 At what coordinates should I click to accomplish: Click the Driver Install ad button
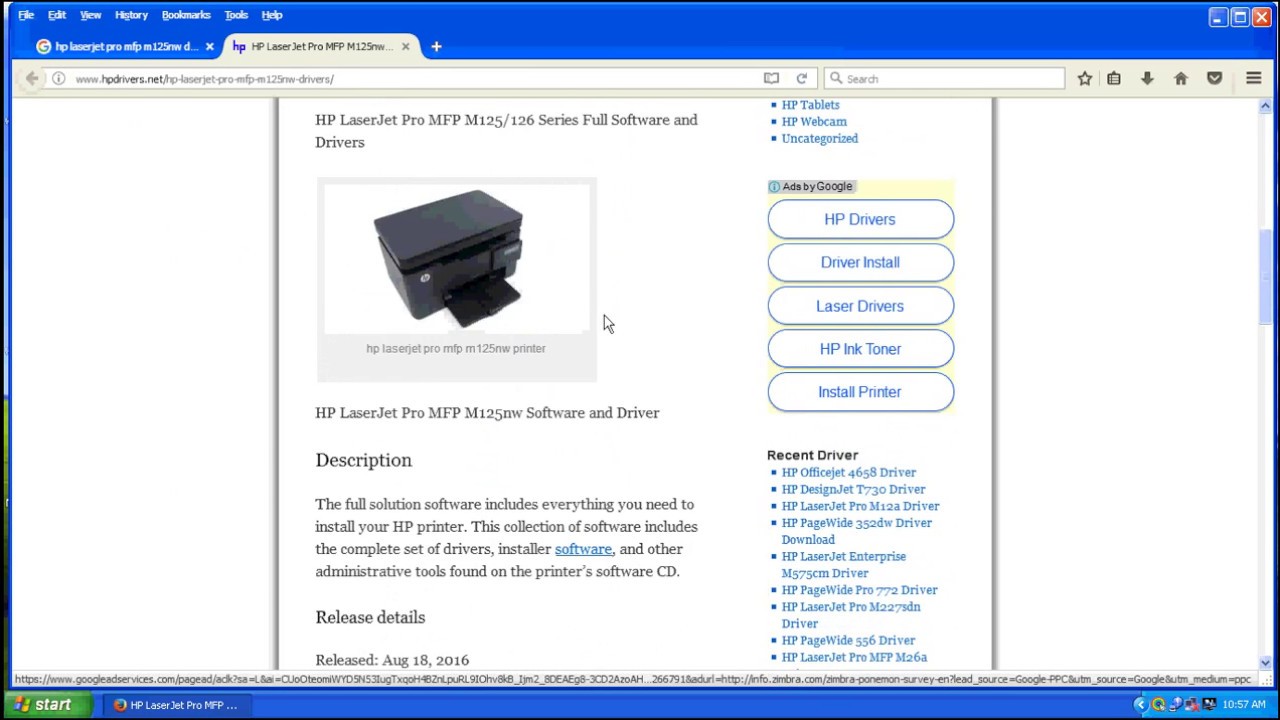click(860, 262)
